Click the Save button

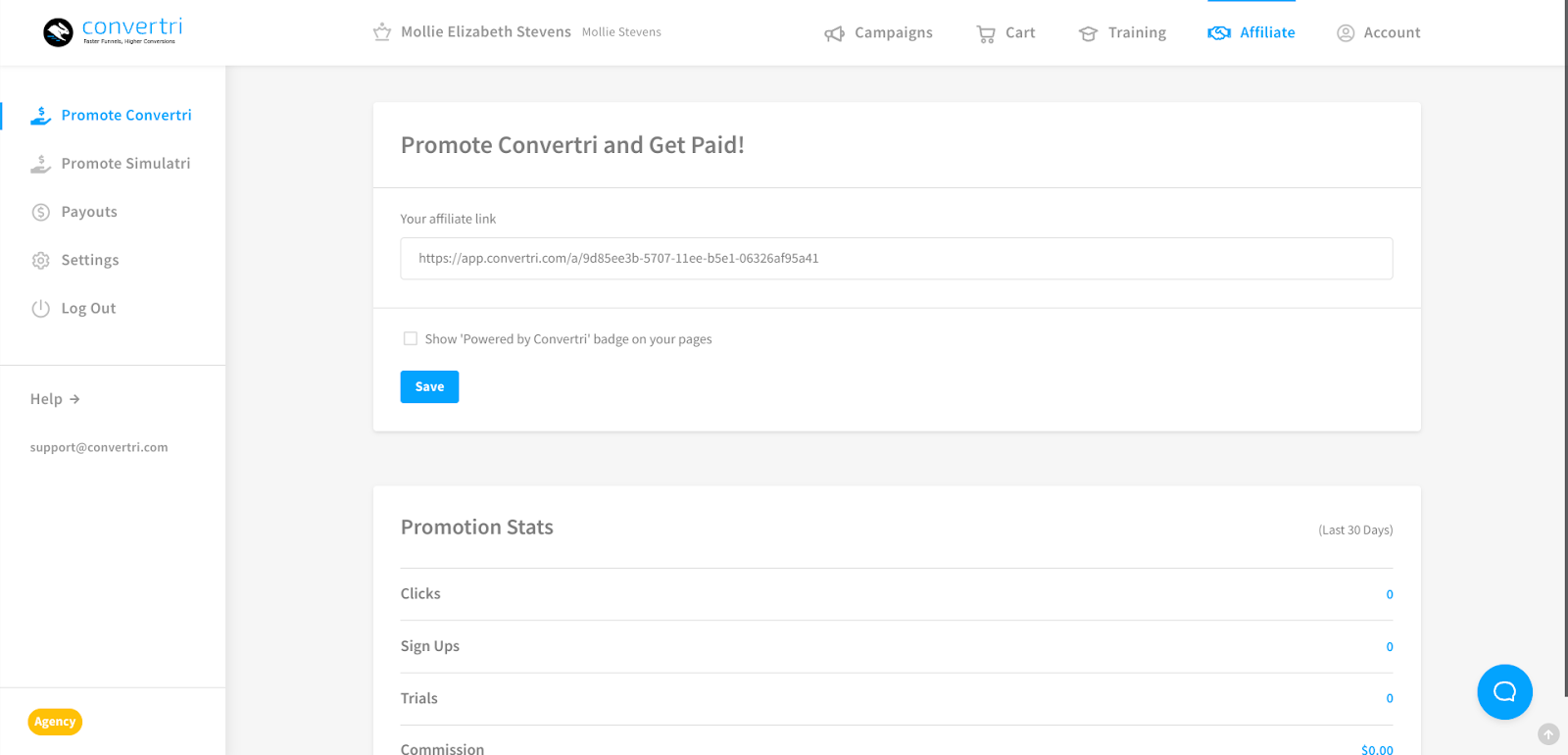click(429, 386)
